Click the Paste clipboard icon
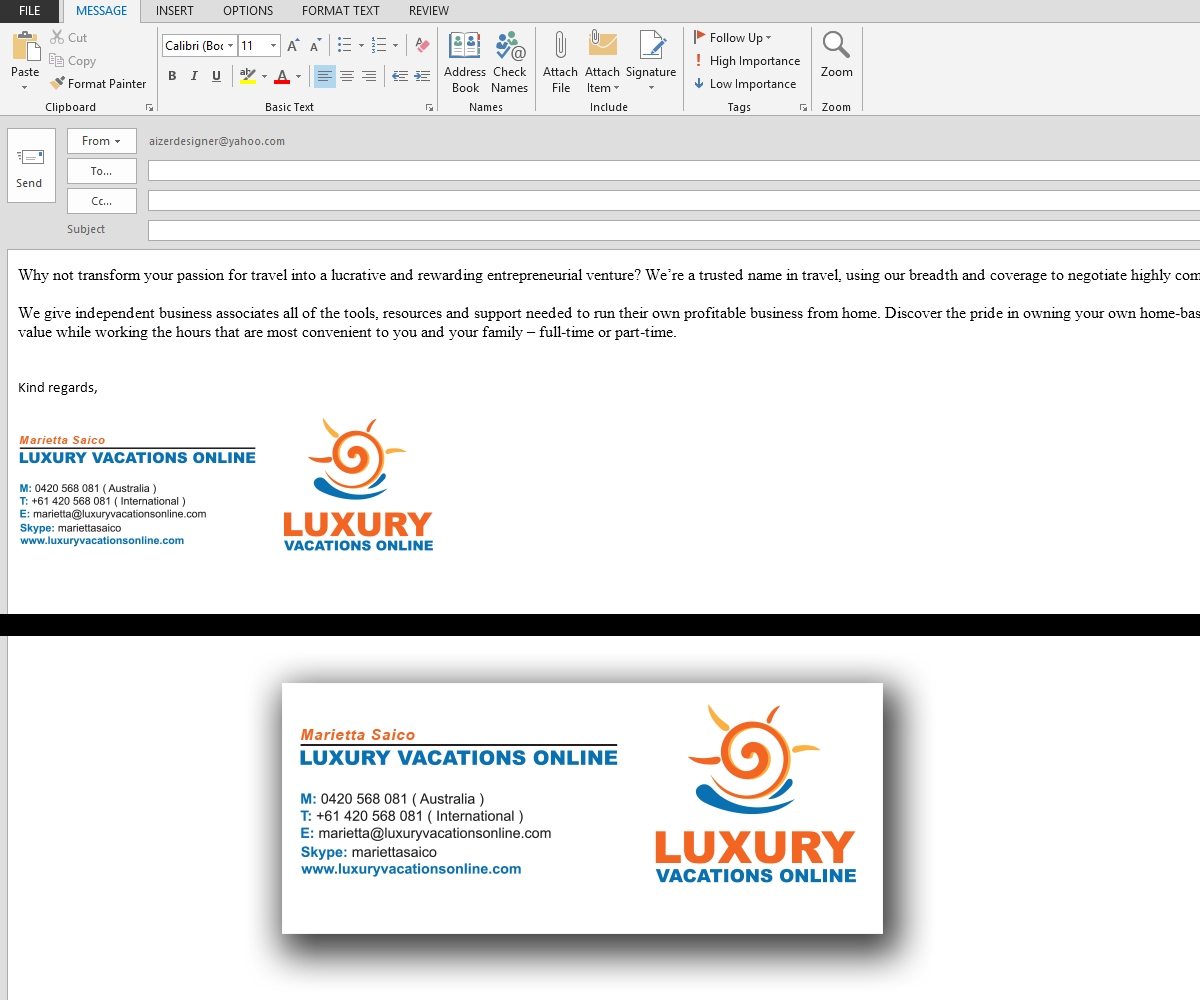 pyautogui.click(x=25, y=46)
